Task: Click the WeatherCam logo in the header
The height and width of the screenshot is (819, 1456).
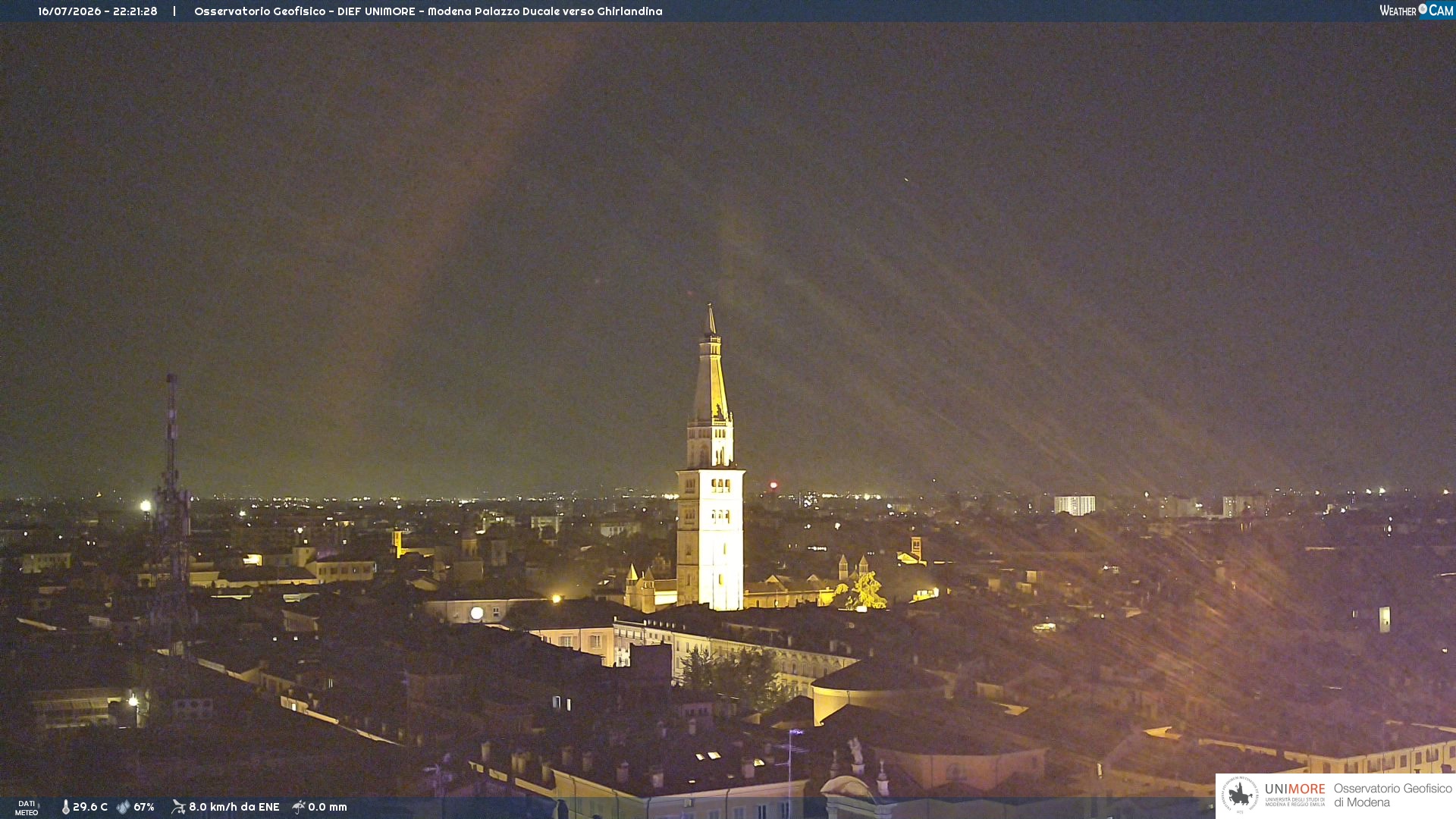Action: (x=1416, y=10)
